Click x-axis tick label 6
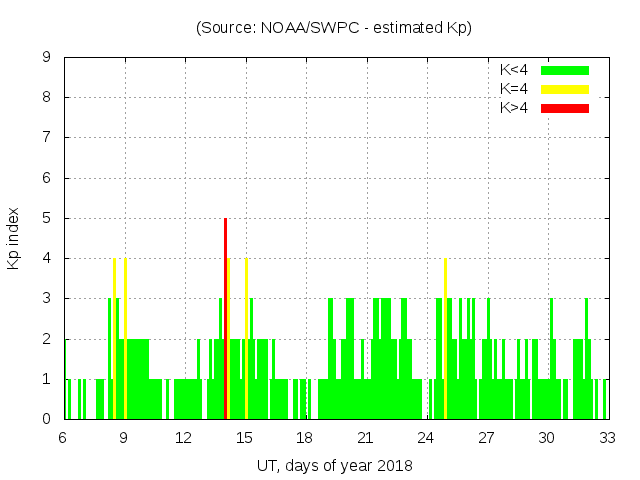640x480 pixels. [63, 438]
